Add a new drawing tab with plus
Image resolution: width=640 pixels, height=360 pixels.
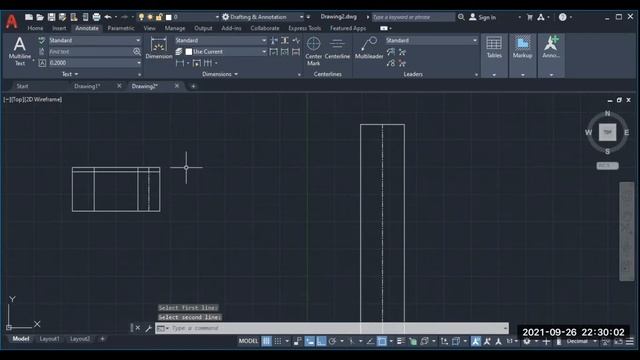click(x=193, y=86)
